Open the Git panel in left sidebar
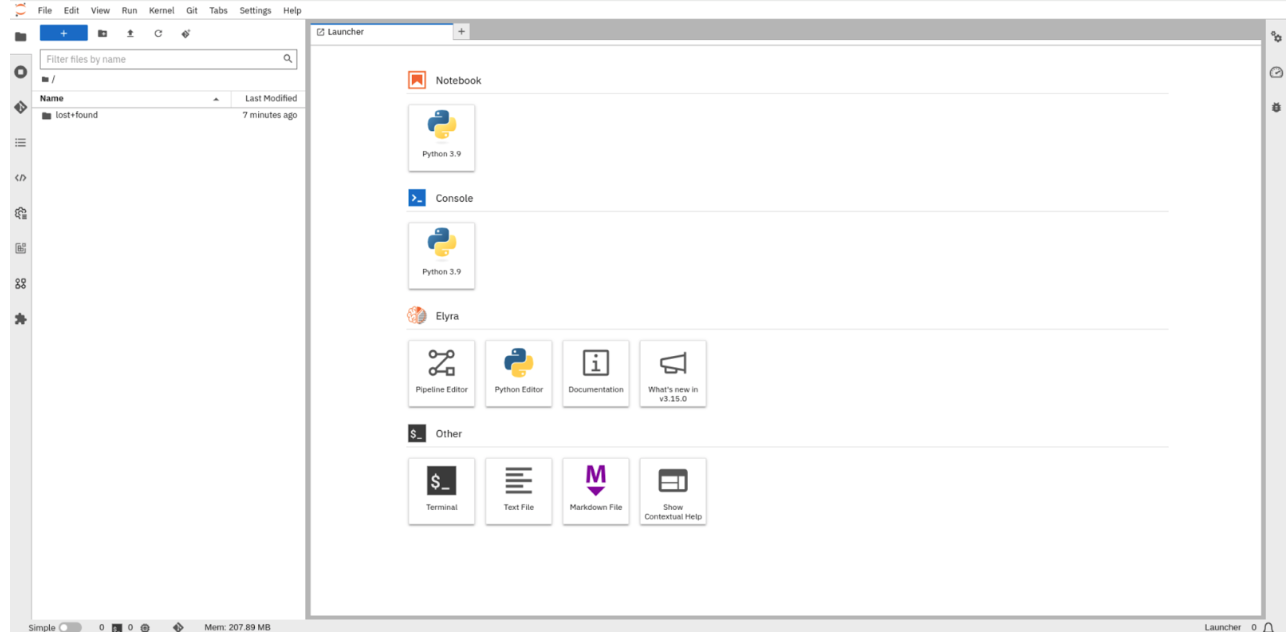Image resolution: width=1288 pixels, height=633 pixels. [x=20, y=107]
